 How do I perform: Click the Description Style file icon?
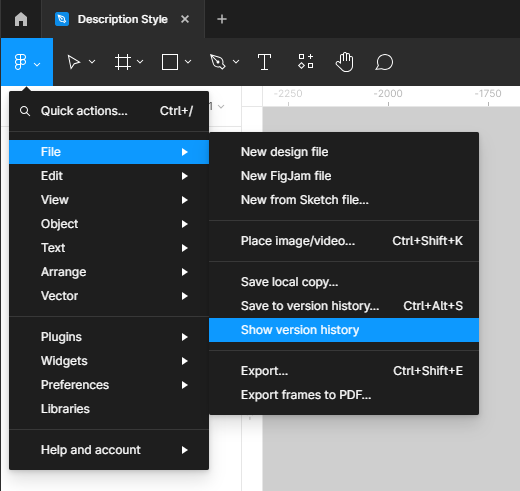coord(62,19)
